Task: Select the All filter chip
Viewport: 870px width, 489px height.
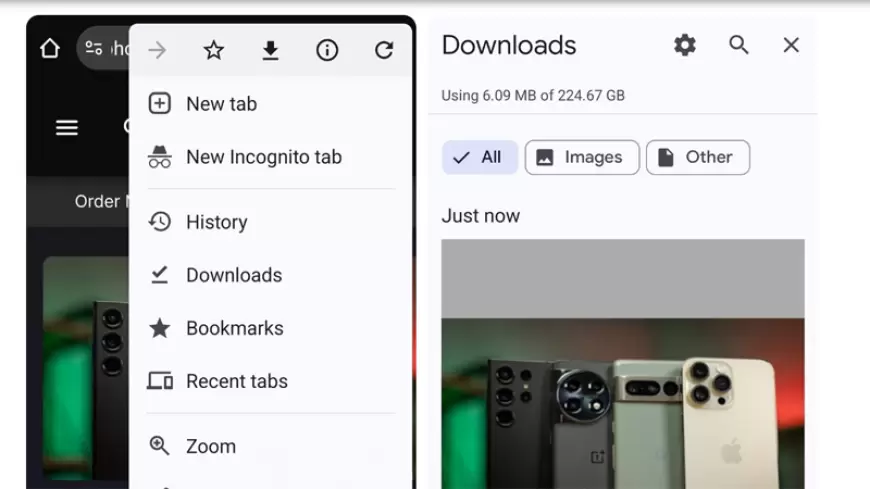Action: (479, 157)
